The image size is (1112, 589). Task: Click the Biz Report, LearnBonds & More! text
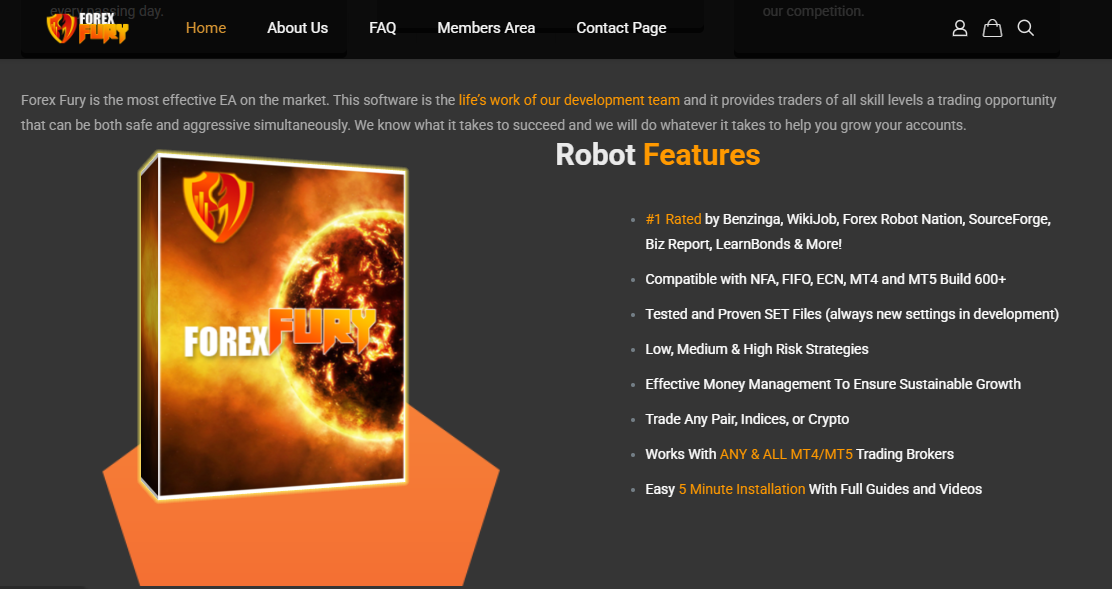743,244
